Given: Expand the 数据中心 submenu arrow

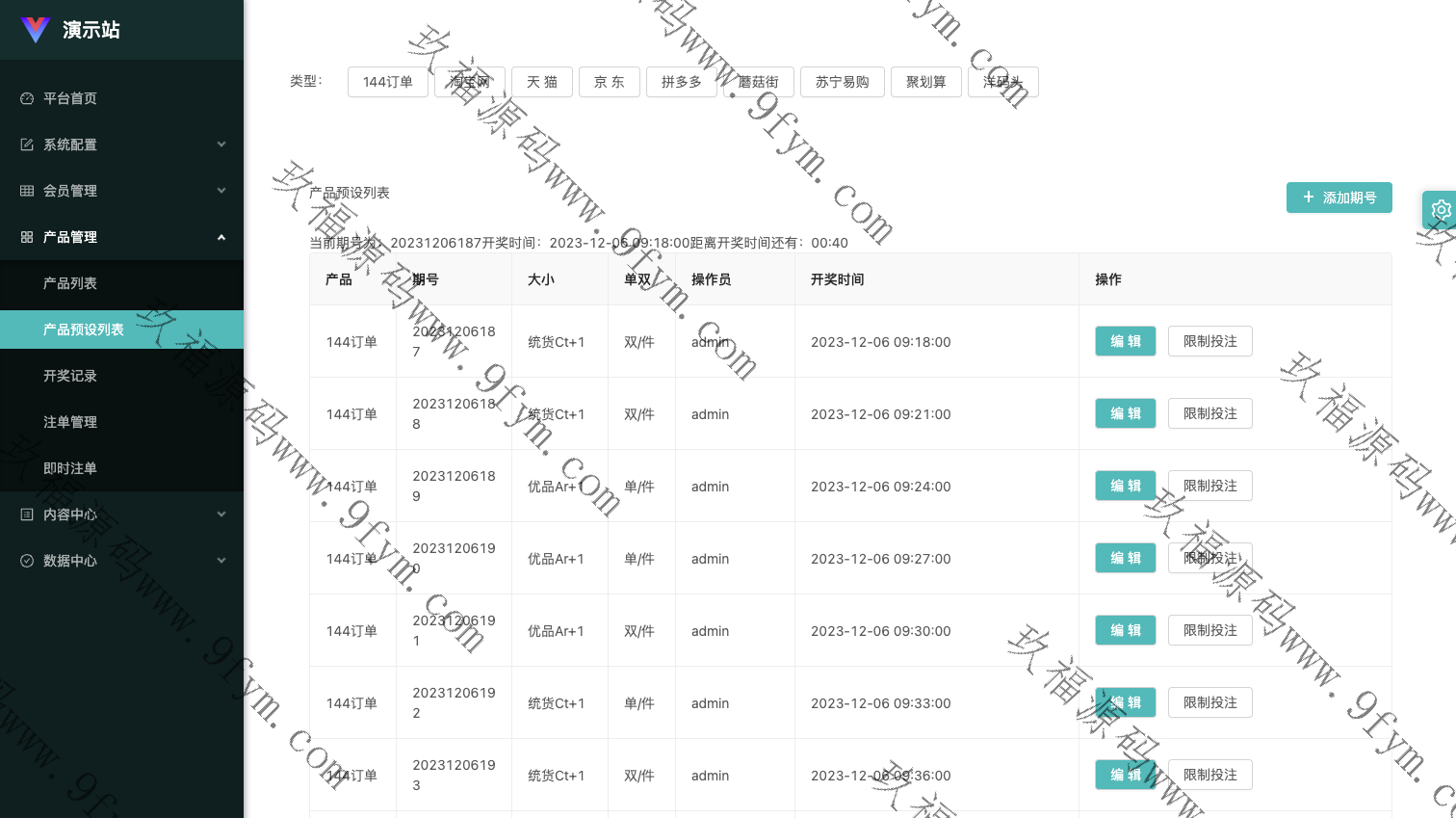Looking at the screenshot, I should [221, 561].
